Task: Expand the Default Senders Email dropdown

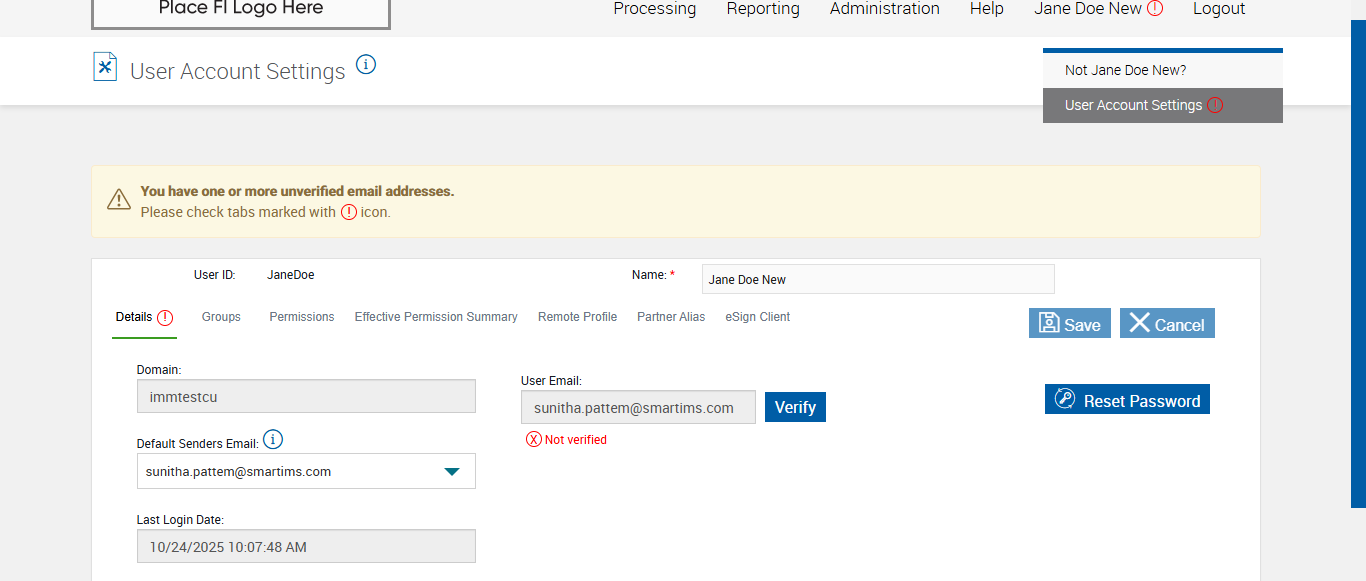Action: [x=452, y=471]
